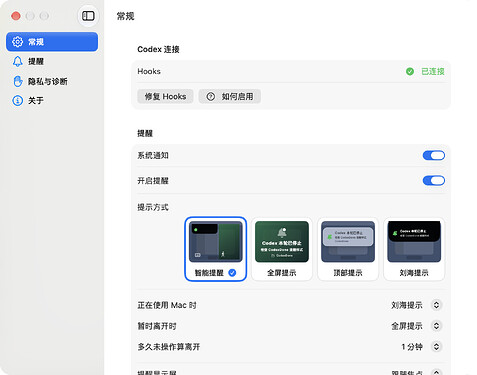The image size is (477, 375).
Task: Click the 已连接 status text
Action: pos(433,71)
